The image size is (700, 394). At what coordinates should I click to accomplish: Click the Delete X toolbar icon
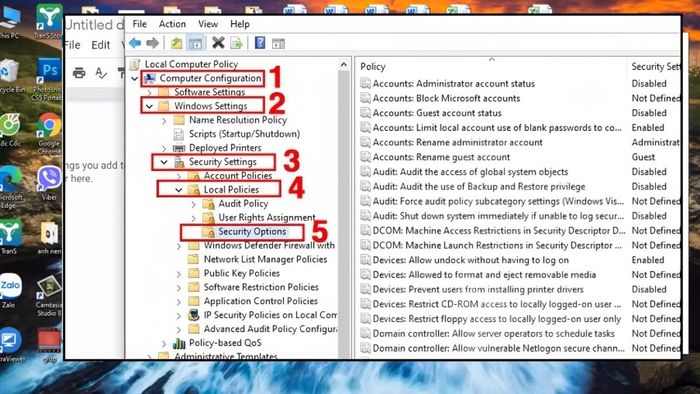click(218, 43)
